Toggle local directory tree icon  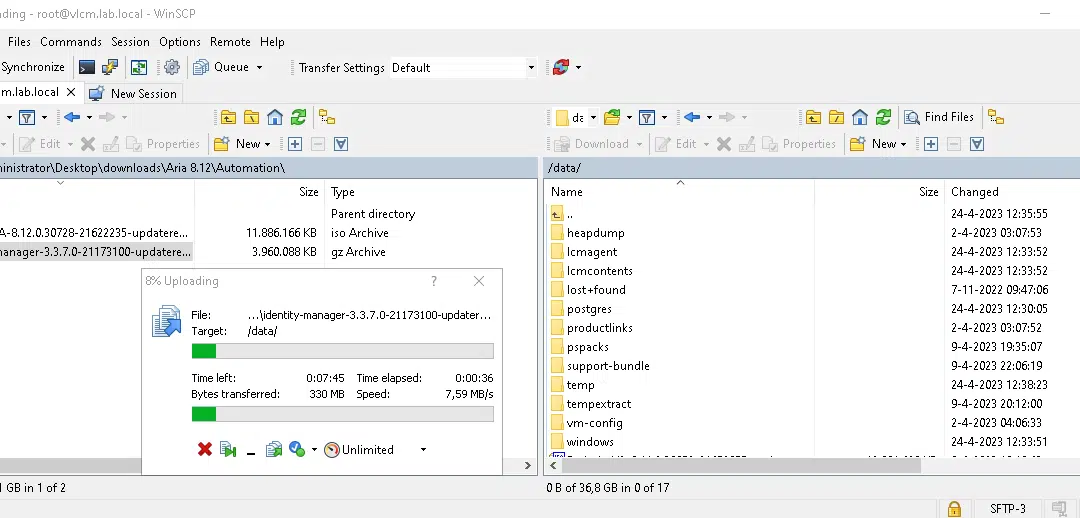click(x=327, y=117)
